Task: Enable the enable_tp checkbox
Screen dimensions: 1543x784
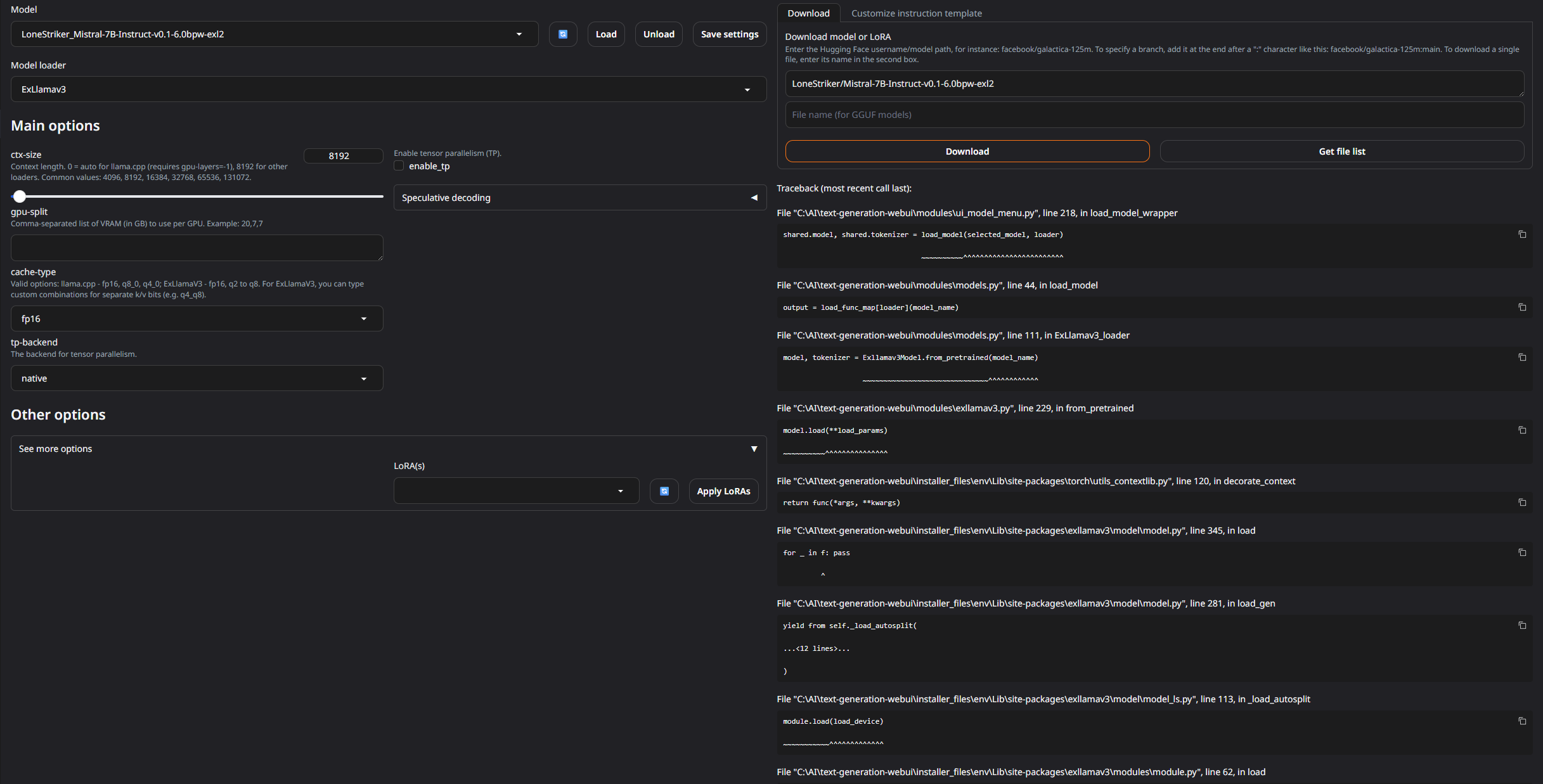Action: 399,166
